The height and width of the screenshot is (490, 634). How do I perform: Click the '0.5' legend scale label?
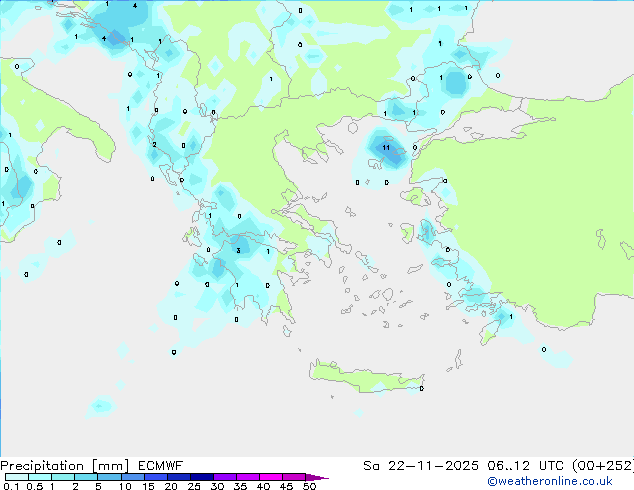(34, 486)
